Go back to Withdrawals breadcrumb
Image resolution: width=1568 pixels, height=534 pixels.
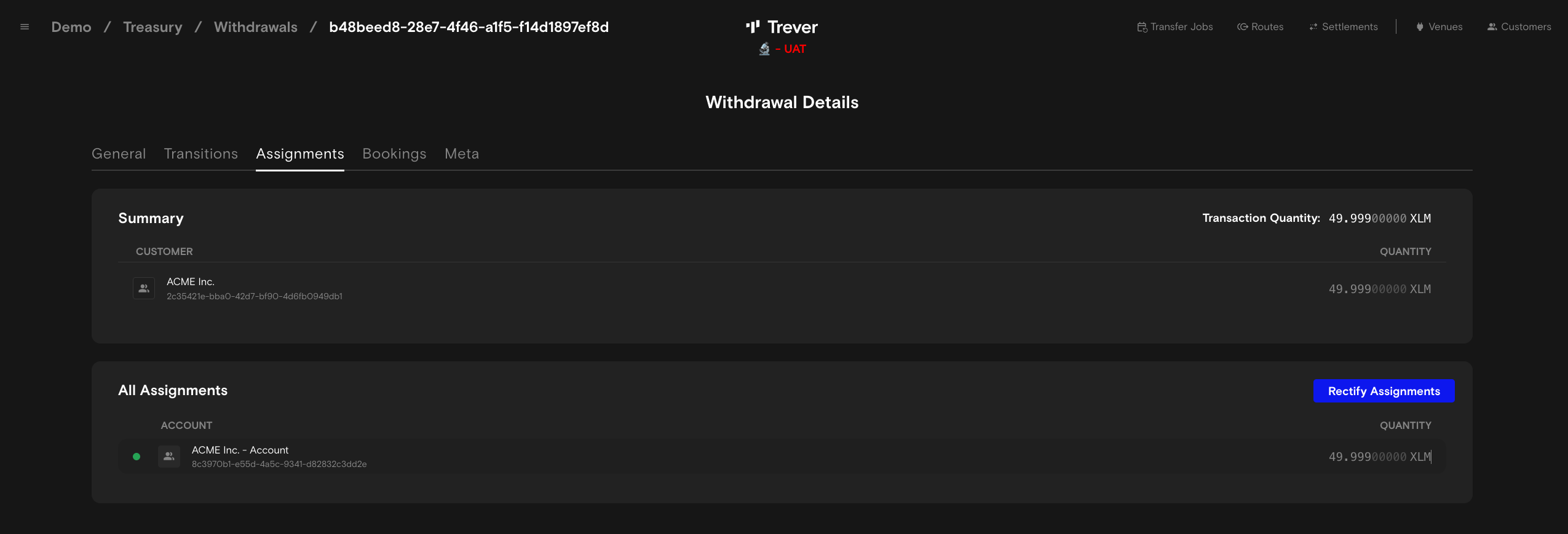[255, 27]
